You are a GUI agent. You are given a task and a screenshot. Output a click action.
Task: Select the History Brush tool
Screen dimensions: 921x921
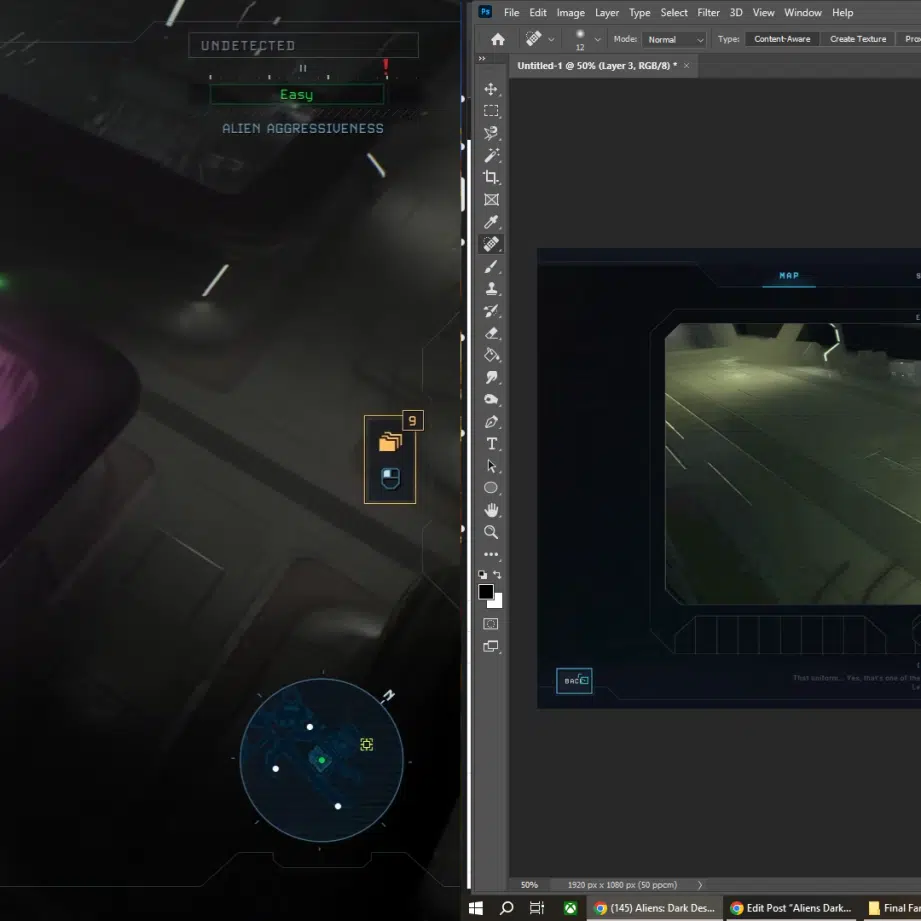[x=491, y=311]
